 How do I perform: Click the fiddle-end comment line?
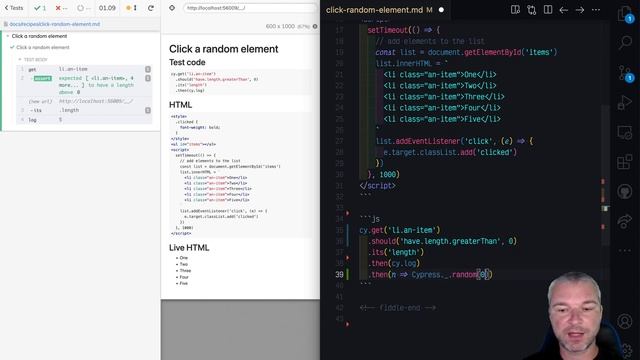point(398,308)
